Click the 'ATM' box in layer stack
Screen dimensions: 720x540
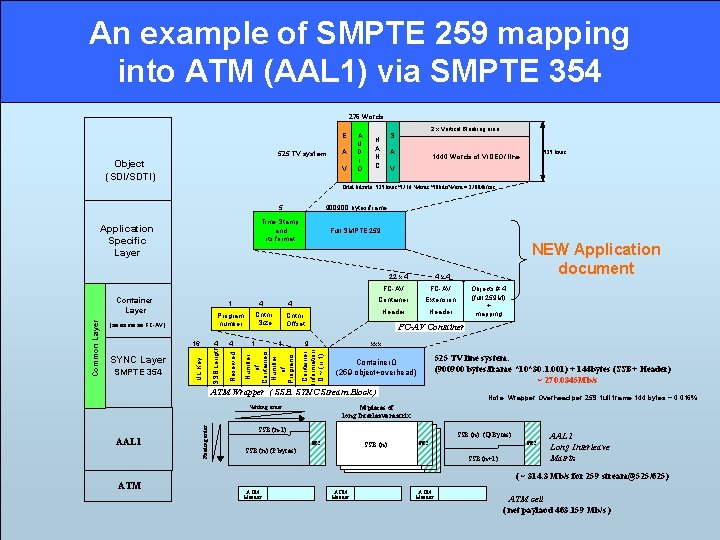[128, 486]
